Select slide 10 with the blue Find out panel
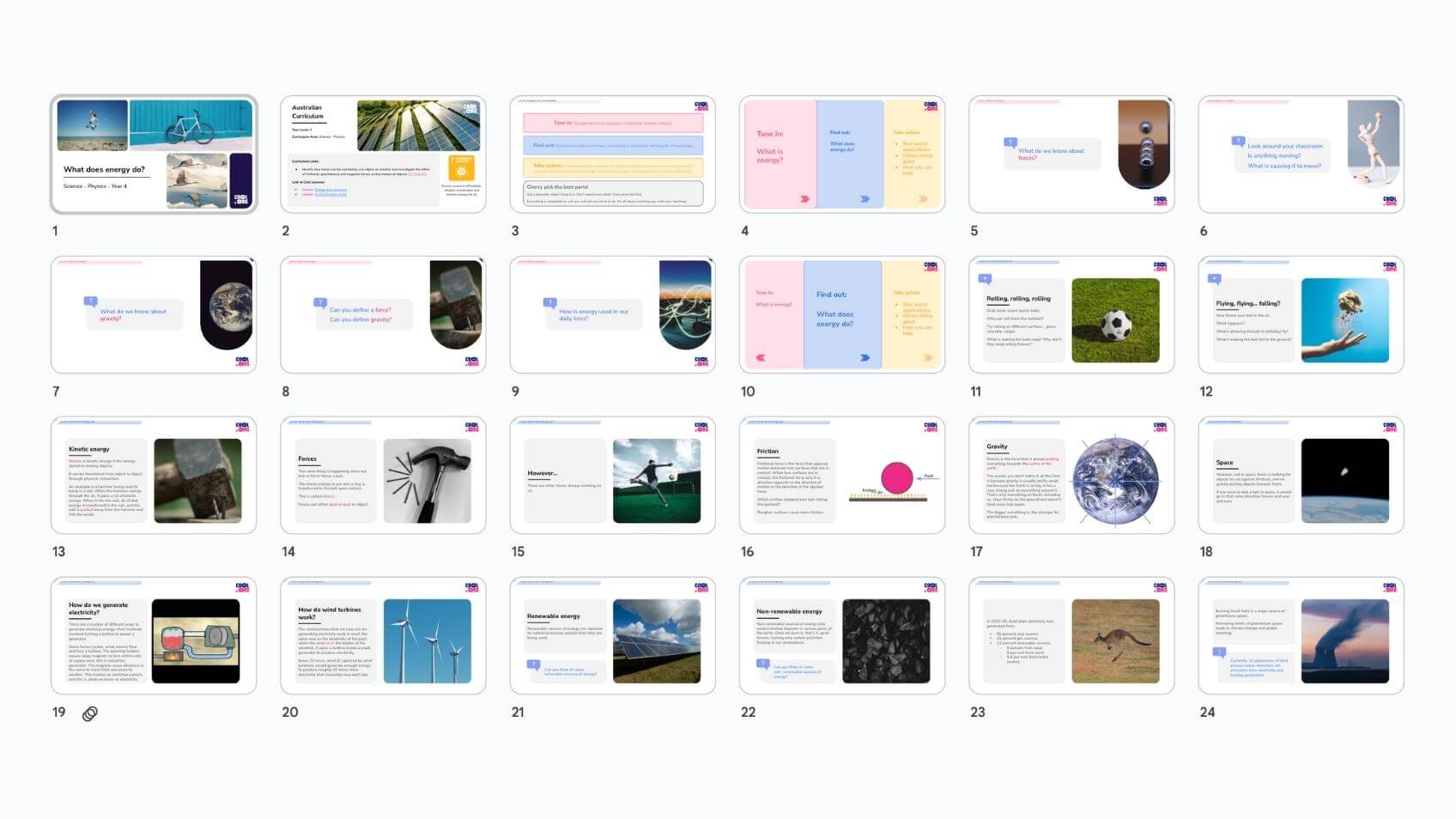The height and width of the screenshot is (819, 1456). tap(841, 315)
